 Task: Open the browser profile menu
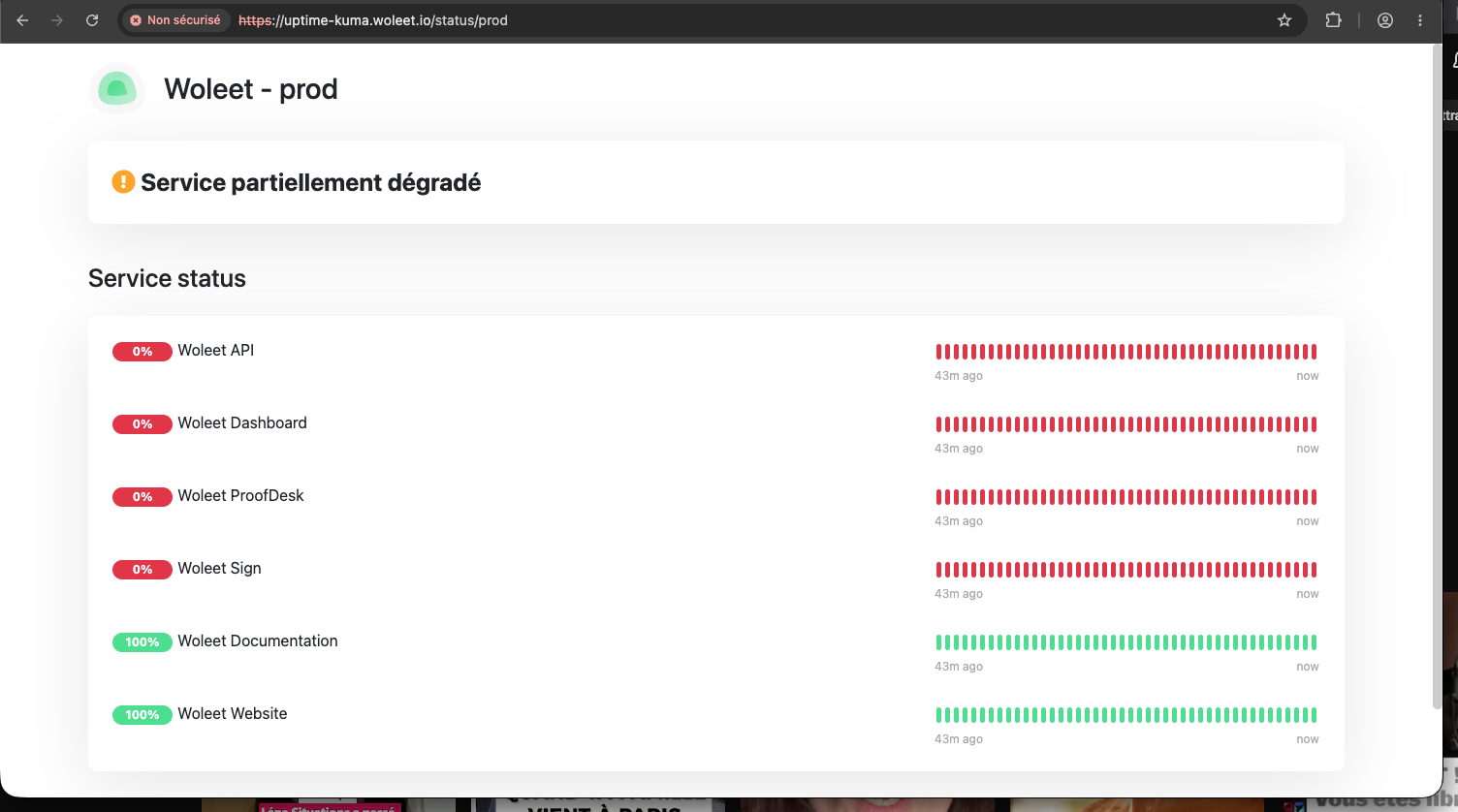coord(1385,20)
